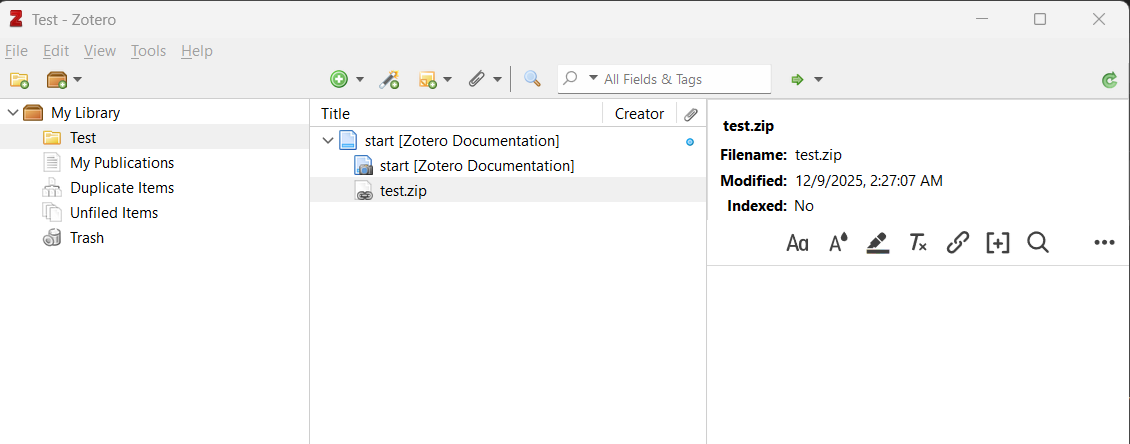The width and height of the screenshot is (1130, 444).
Task: Click the snapshot icon of the child item
Action: coord(365,166)
